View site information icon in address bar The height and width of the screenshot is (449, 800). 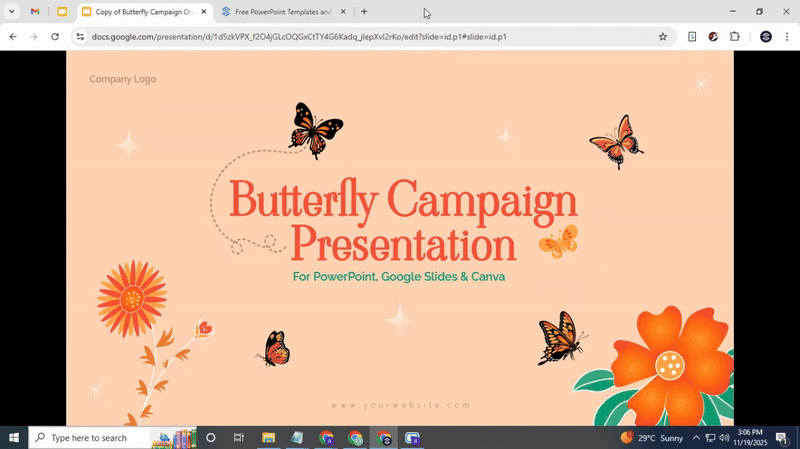80,37
